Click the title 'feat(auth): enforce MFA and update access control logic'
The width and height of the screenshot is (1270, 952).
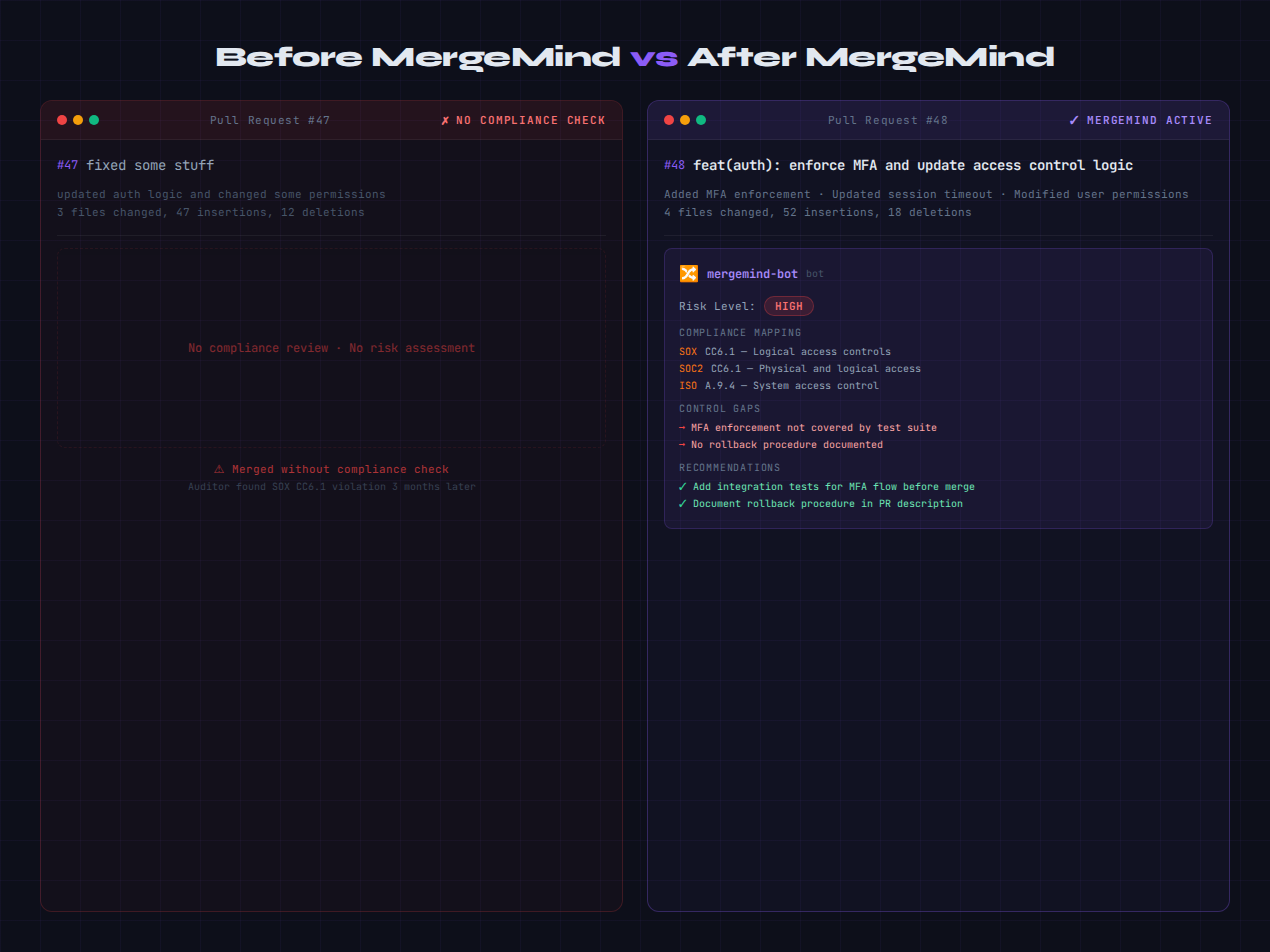[913, 165]
